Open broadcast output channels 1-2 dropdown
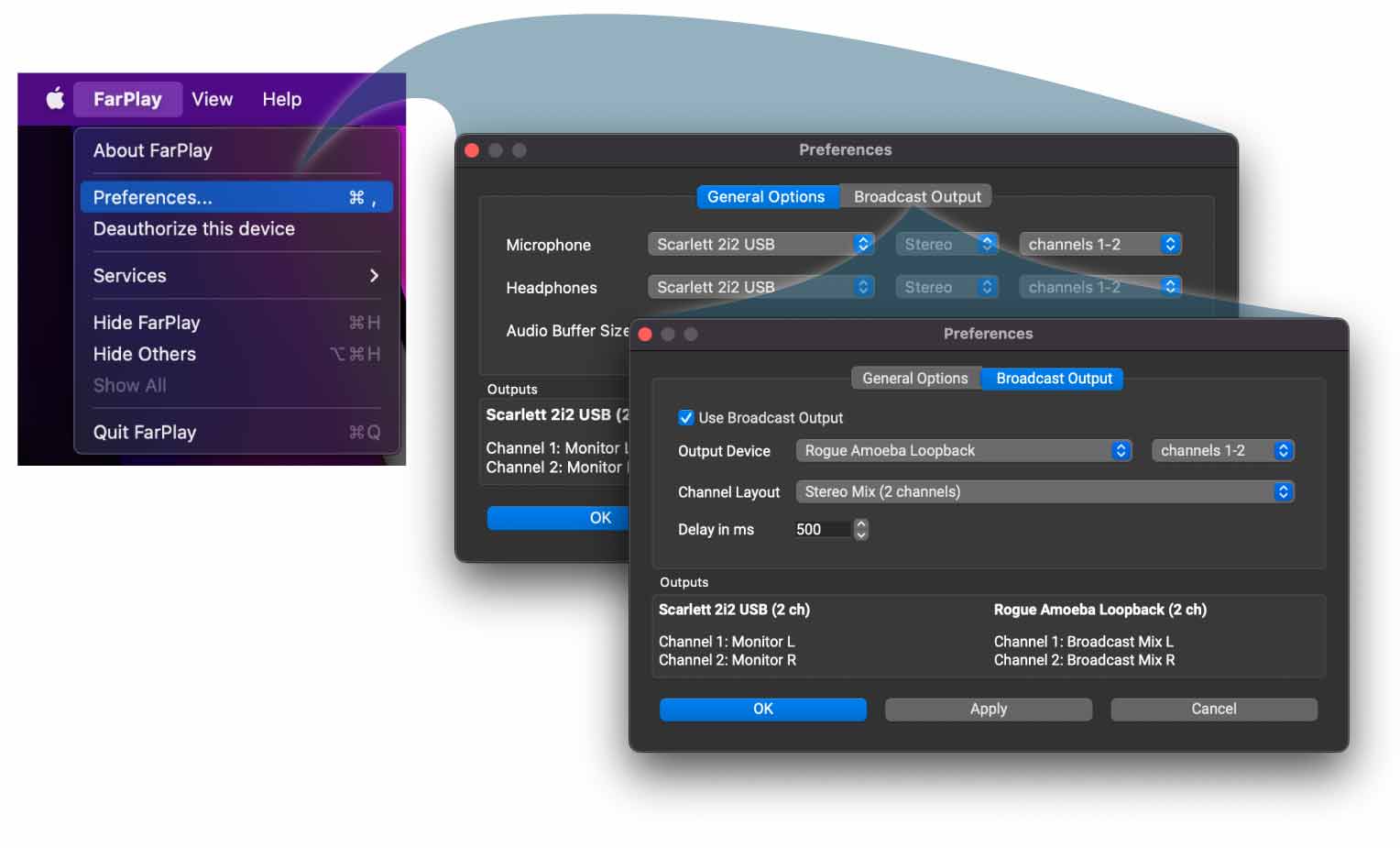 [1222, 451]
